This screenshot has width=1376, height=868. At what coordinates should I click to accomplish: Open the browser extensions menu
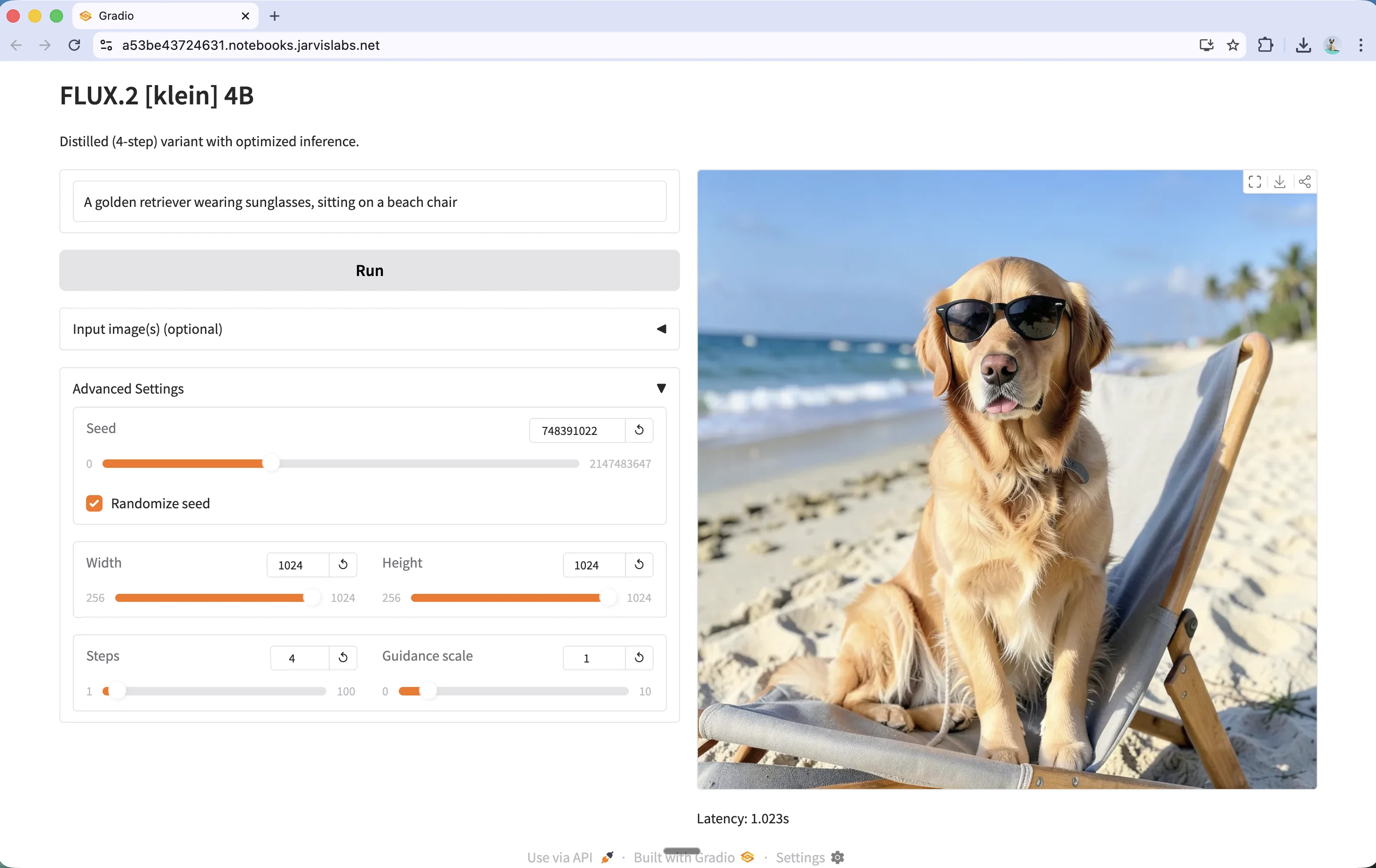pyautogui.click(x=1265, y=45)
